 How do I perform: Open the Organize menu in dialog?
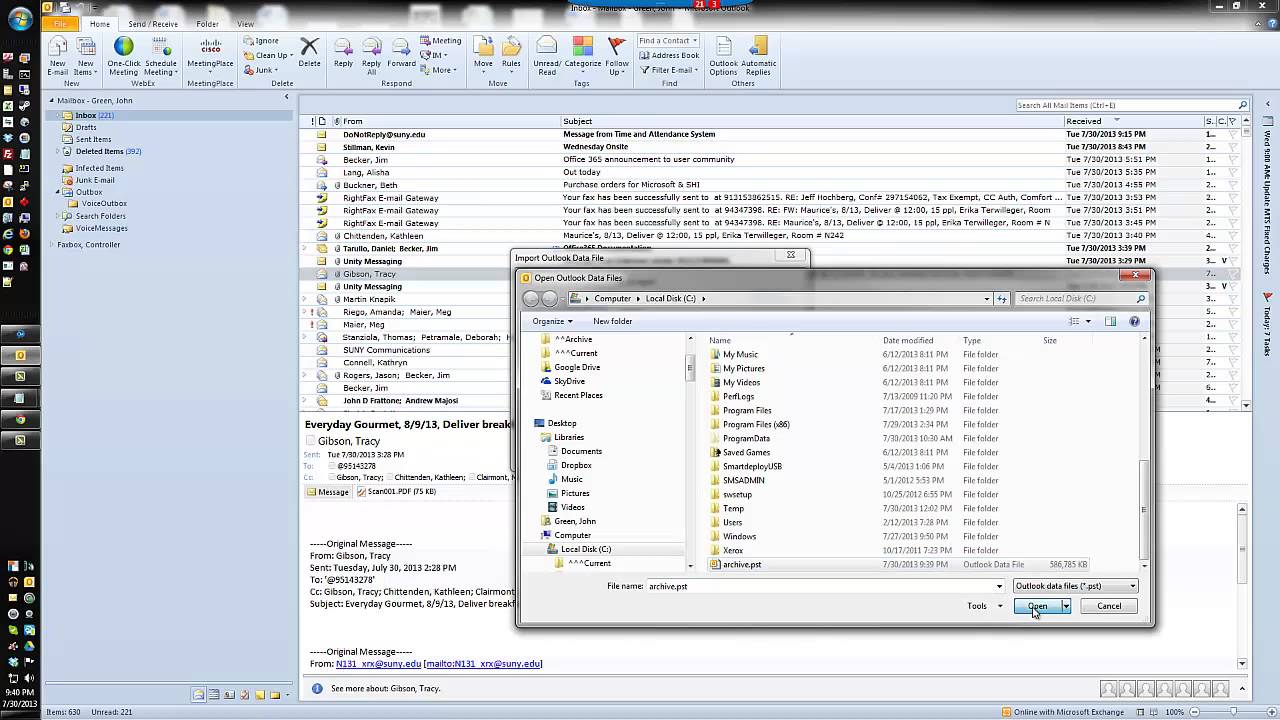[552, 321]
